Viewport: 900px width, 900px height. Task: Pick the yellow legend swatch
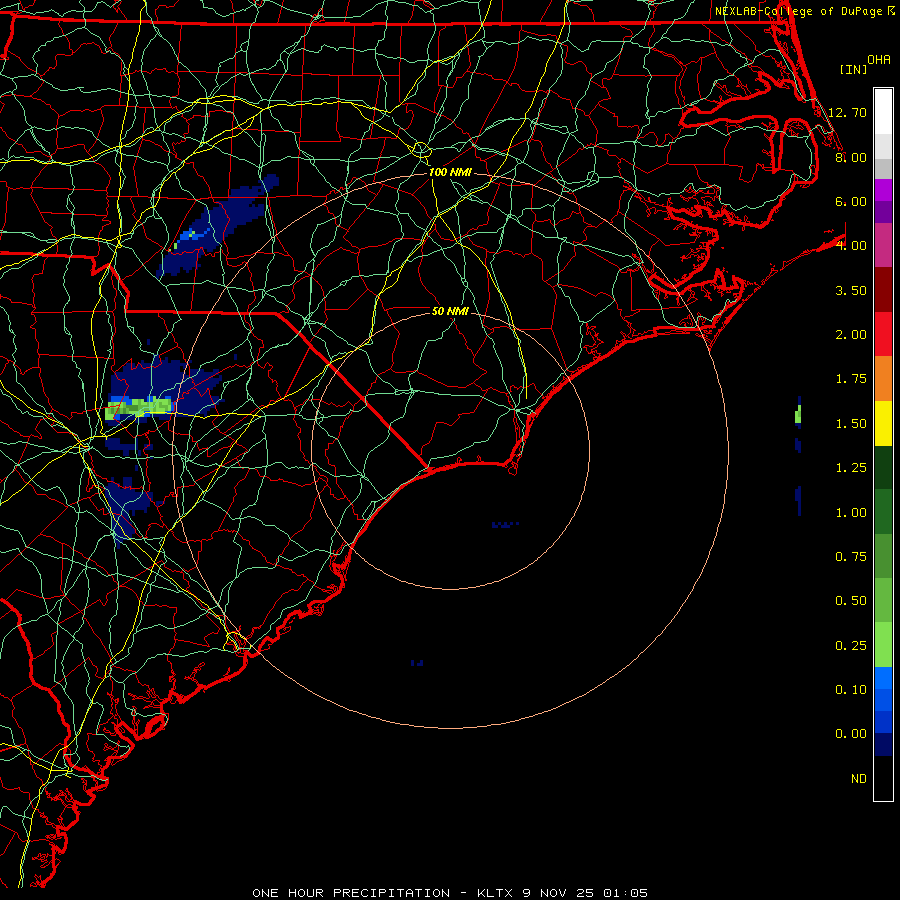(883, 423)
